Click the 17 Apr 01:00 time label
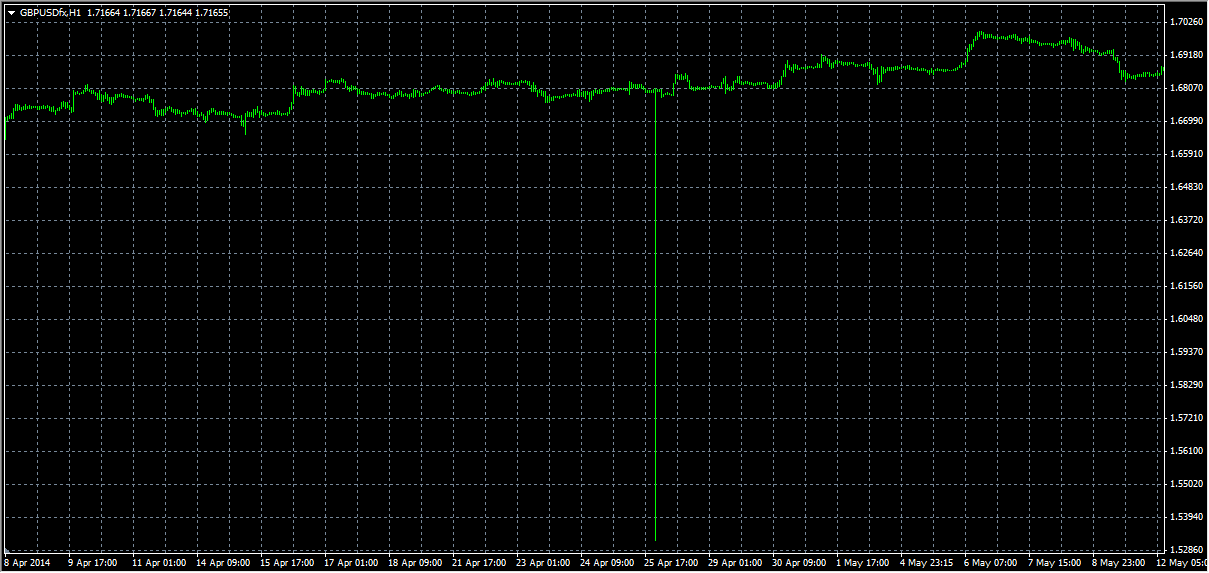Screen dimensions: 1209x573 click(x=350, y=563)
